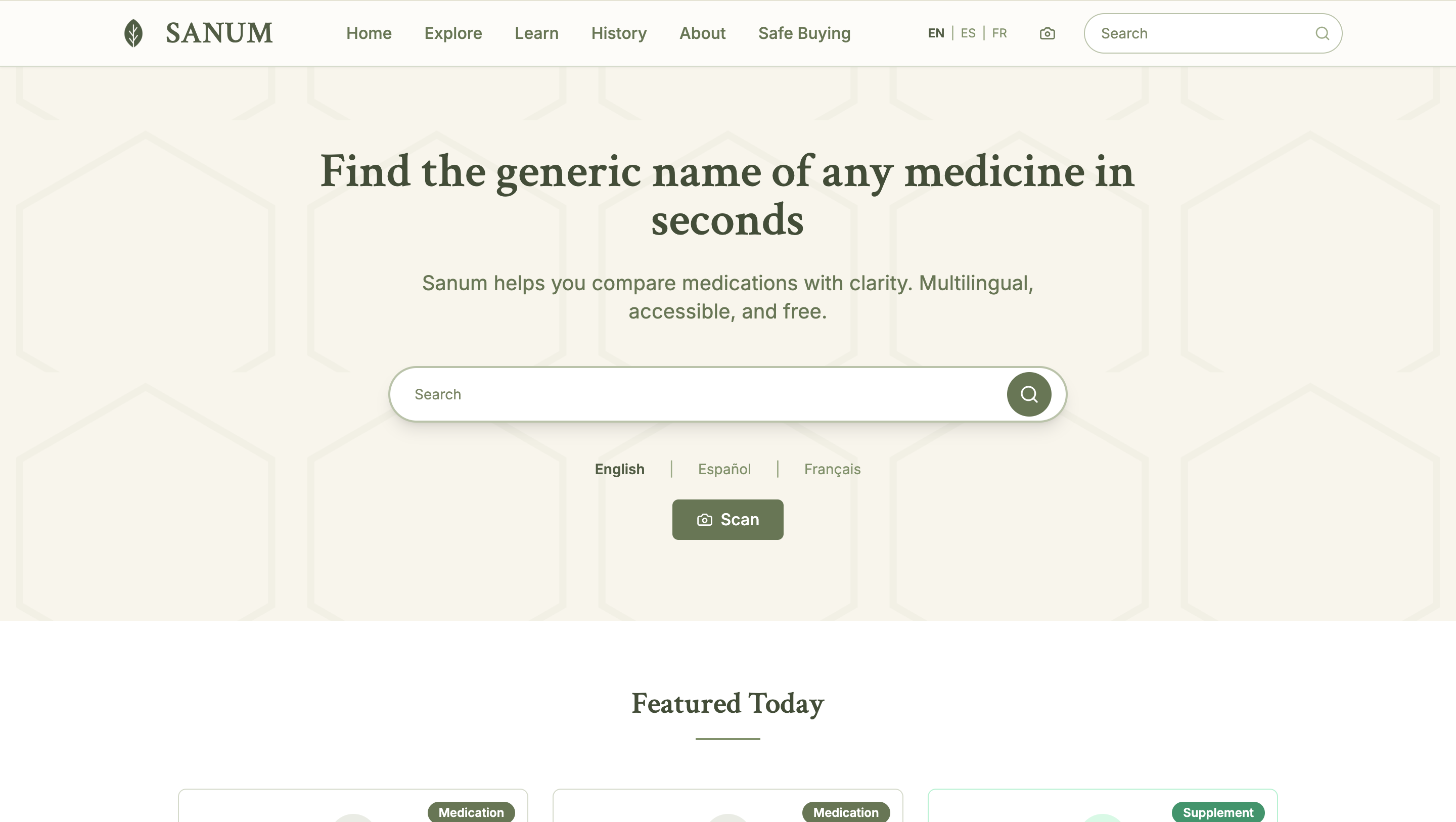This screenshot has width=1456, height=822.
Task: Click the camera icon inside the Scan button
Action: pos(704,519)
